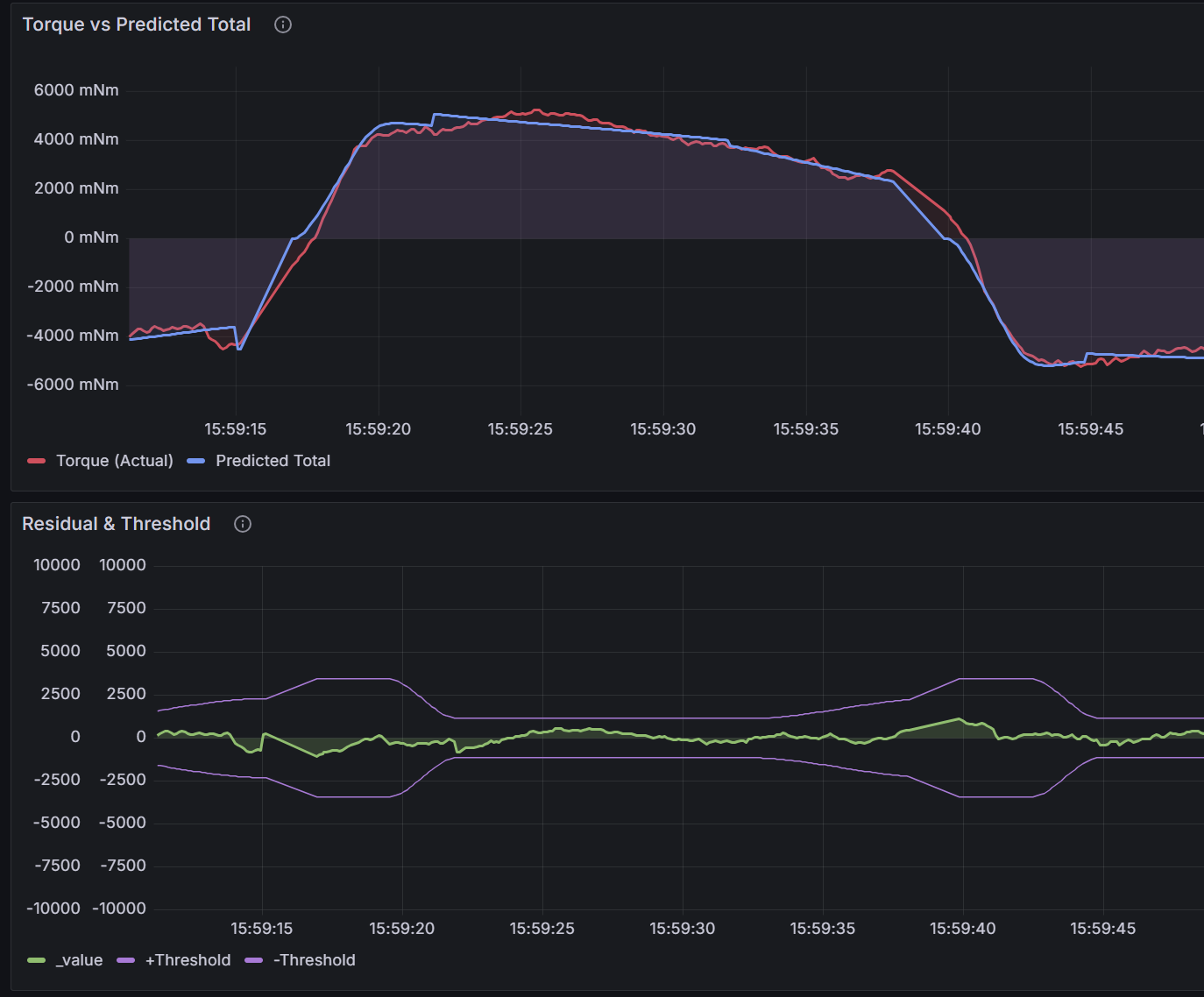Click the green color swatch beside _value
Screen dimensions: 1204x997
(x=37, y=960)
